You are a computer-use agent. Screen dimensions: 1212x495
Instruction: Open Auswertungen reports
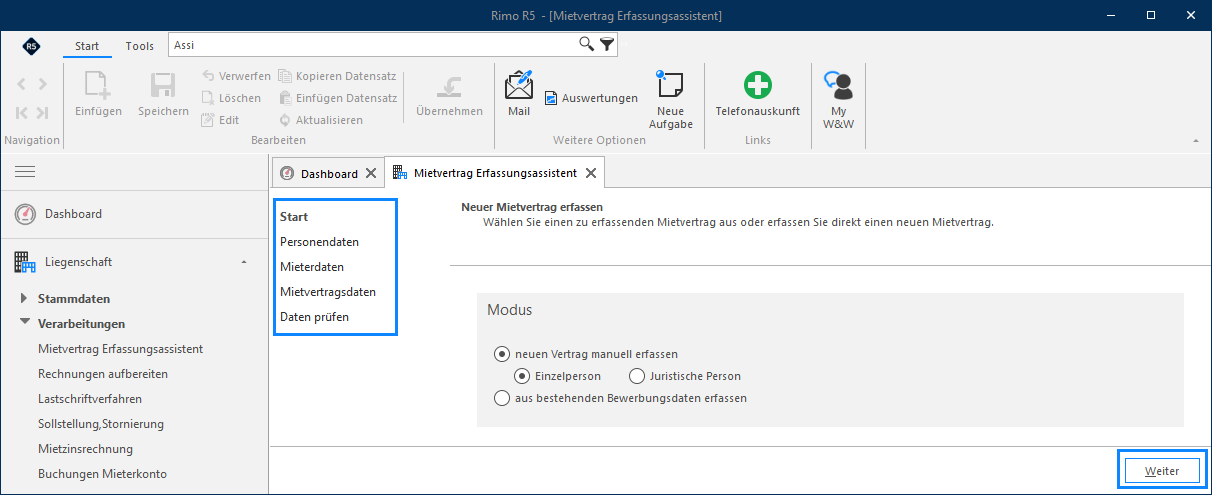(x=591, y=98)
